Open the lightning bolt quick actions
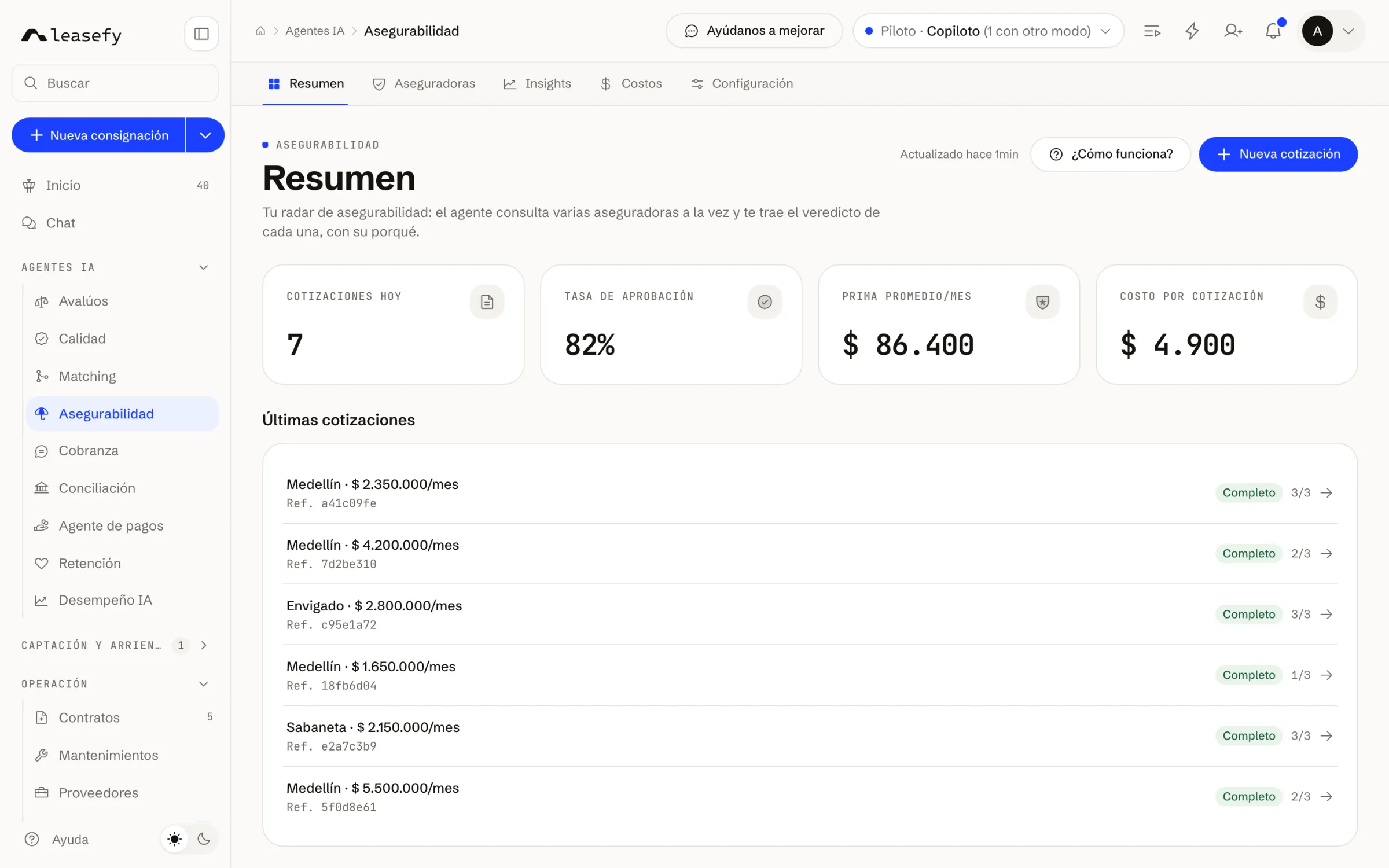The width and height of the screenshot is (1389, 868). pos(1192,31)
